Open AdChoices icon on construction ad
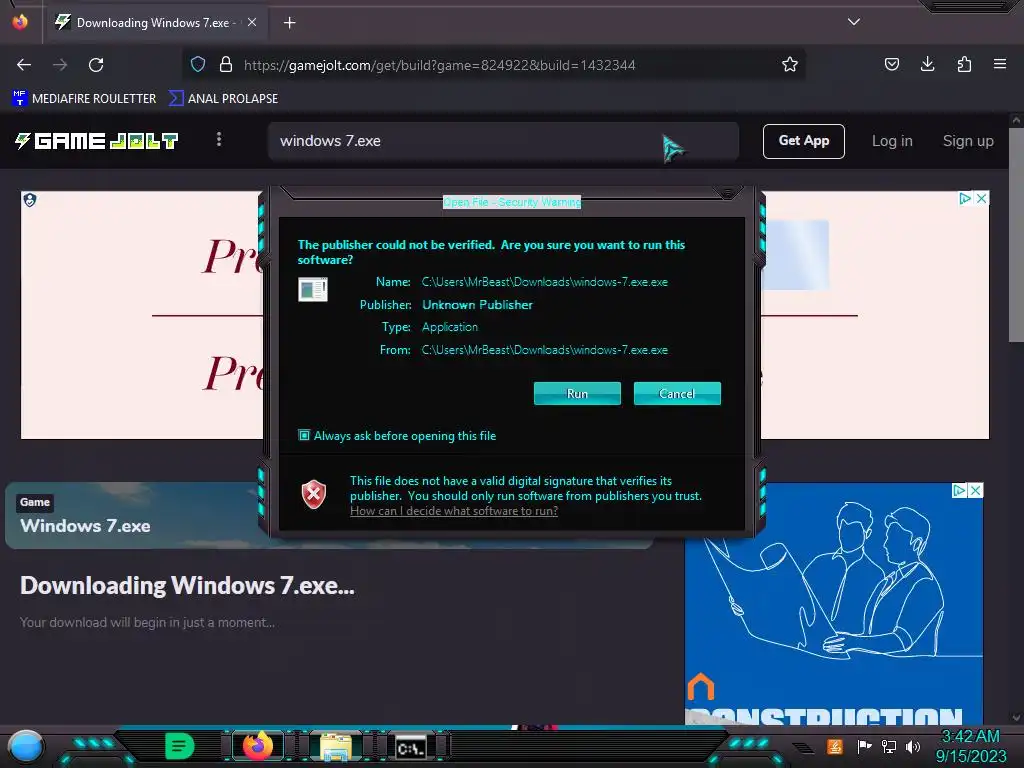Viewport: 1024px width, 768px height. point(959,490)
